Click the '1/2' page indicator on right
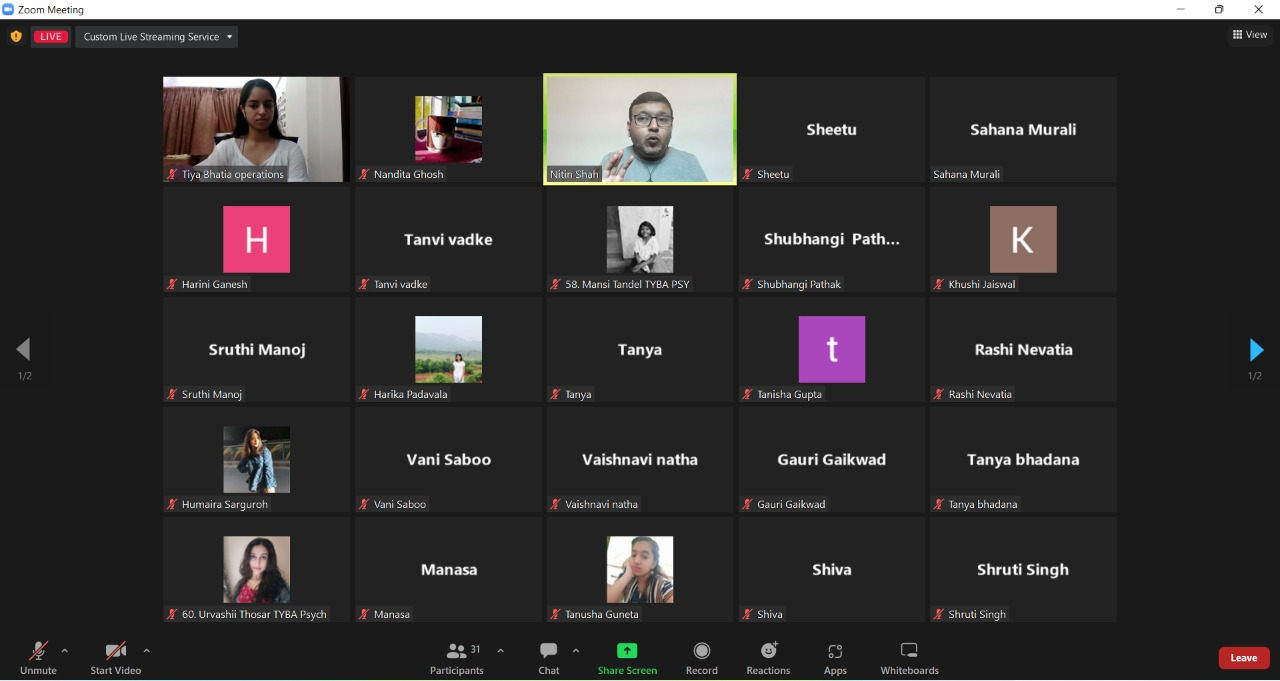 click(1255, 376)
